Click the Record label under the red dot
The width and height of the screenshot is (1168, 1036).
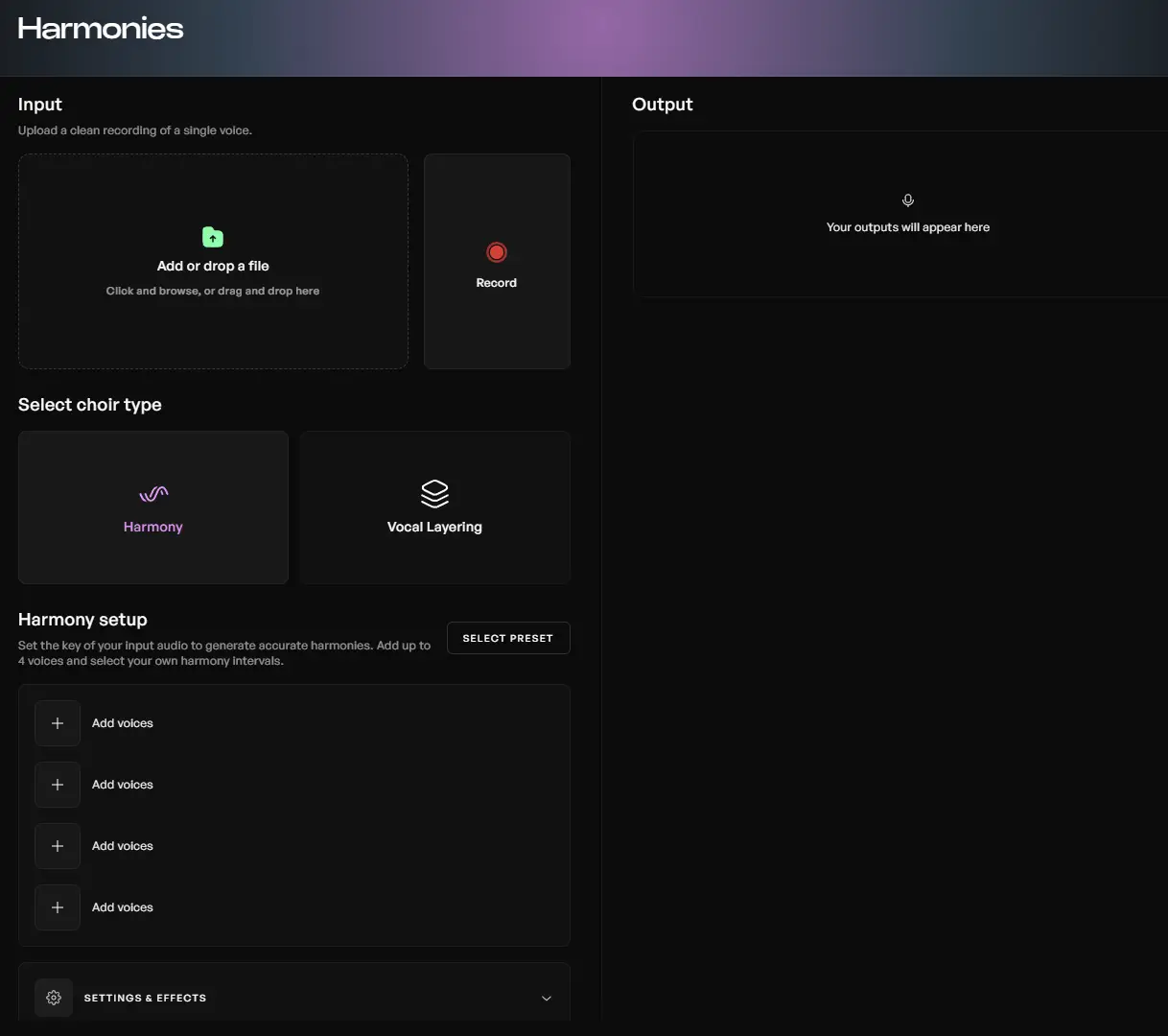pos(497,283)
